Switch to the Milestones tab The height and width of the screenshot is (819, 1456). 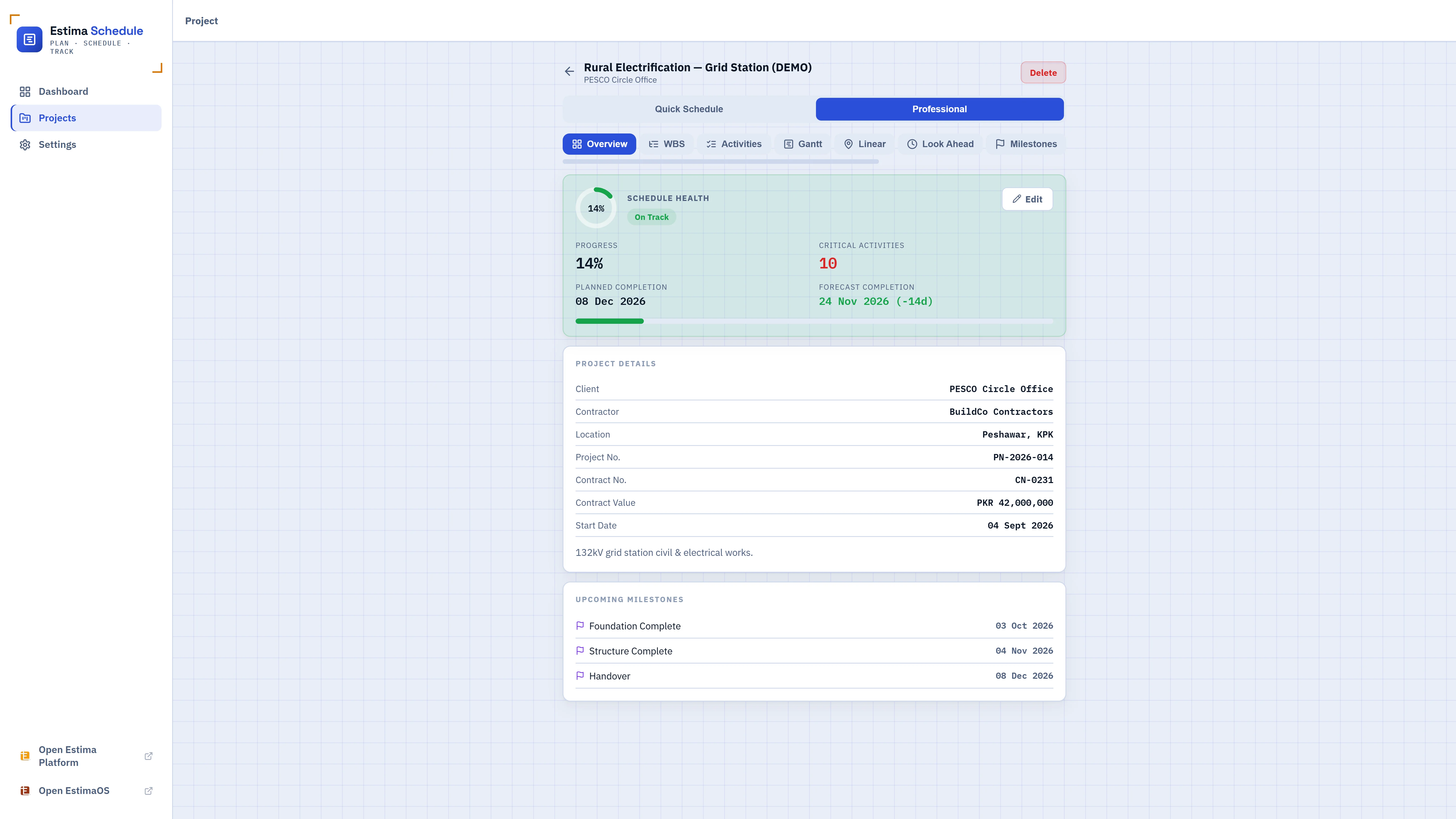pos(1026,144)
